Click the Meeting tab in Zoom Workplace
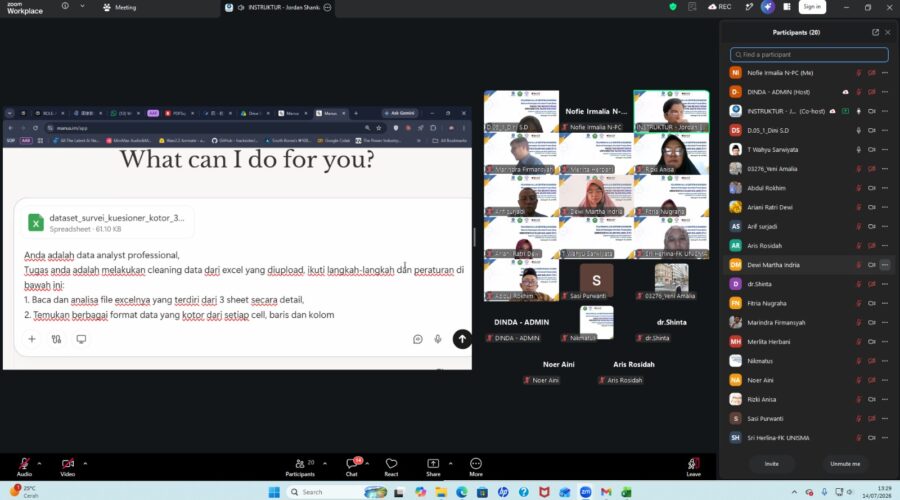Image resolution: width=900 pixels, height=500 pixels. pyautogui.click(x=121, y=7)
